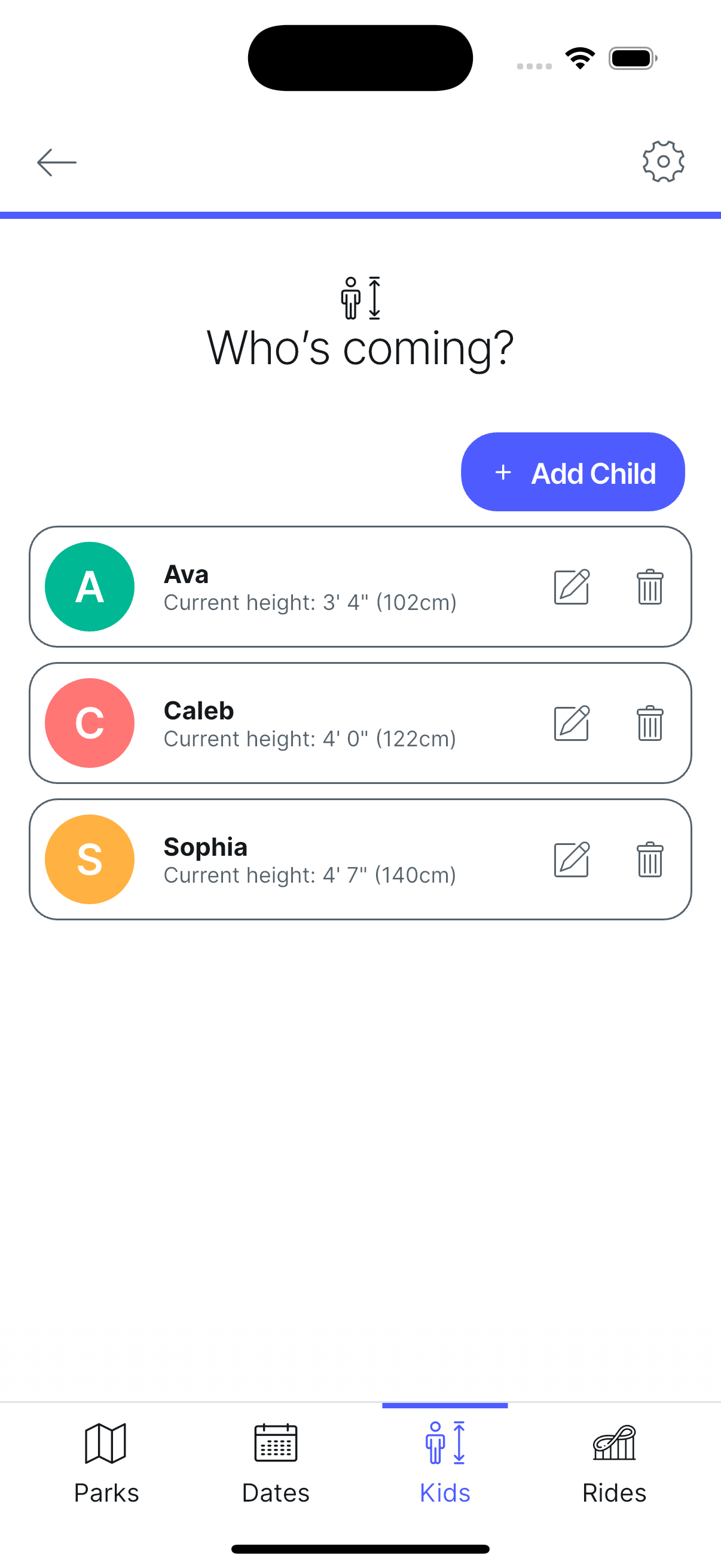721x1568 pixels.
Task: Edit Ava's details with the pencil icon
Action: [572, 587]
